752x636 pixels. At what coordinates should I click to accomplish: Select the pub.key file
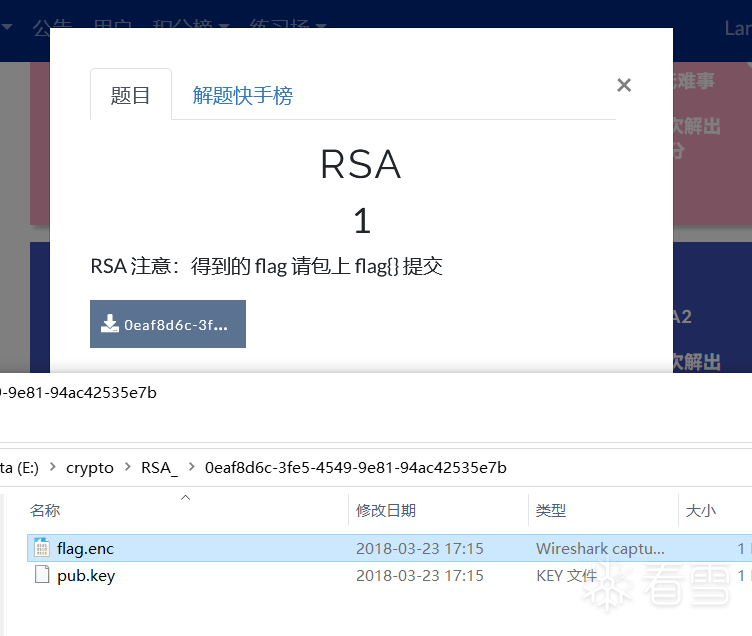[x=86, y=575]
